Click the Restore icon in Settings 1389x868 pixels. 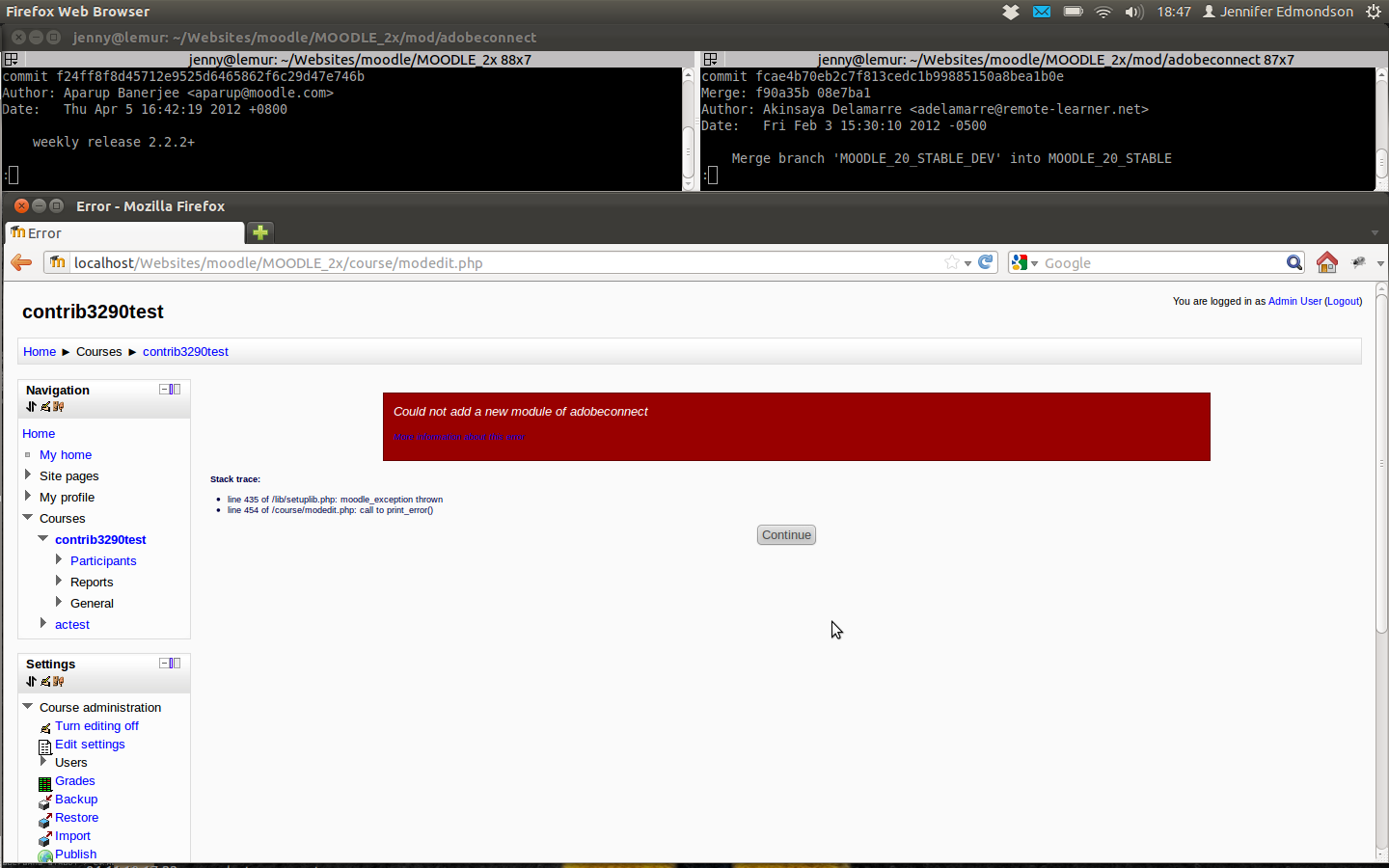45,819
